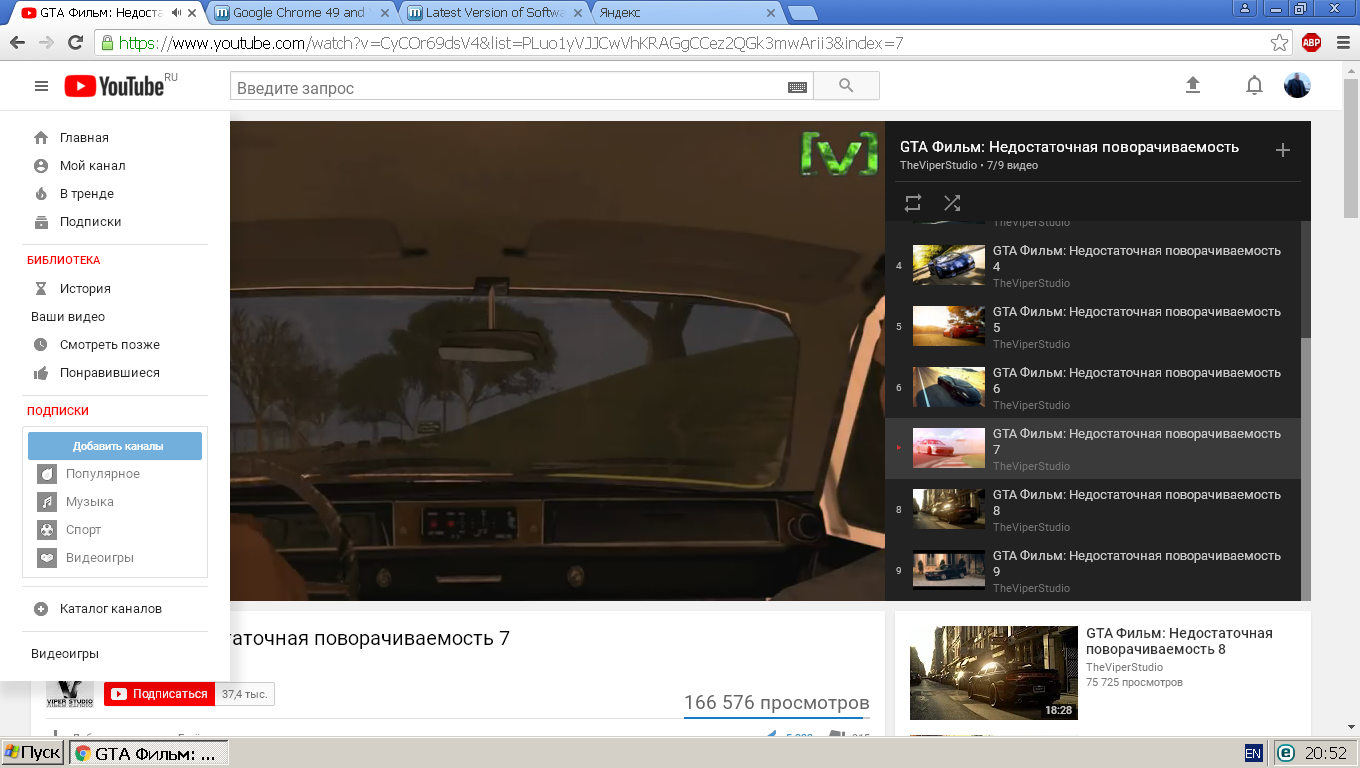Click the AdBlock Plus extension icon
Viewport: 1360px width, 768px height.
point(1311,43)
